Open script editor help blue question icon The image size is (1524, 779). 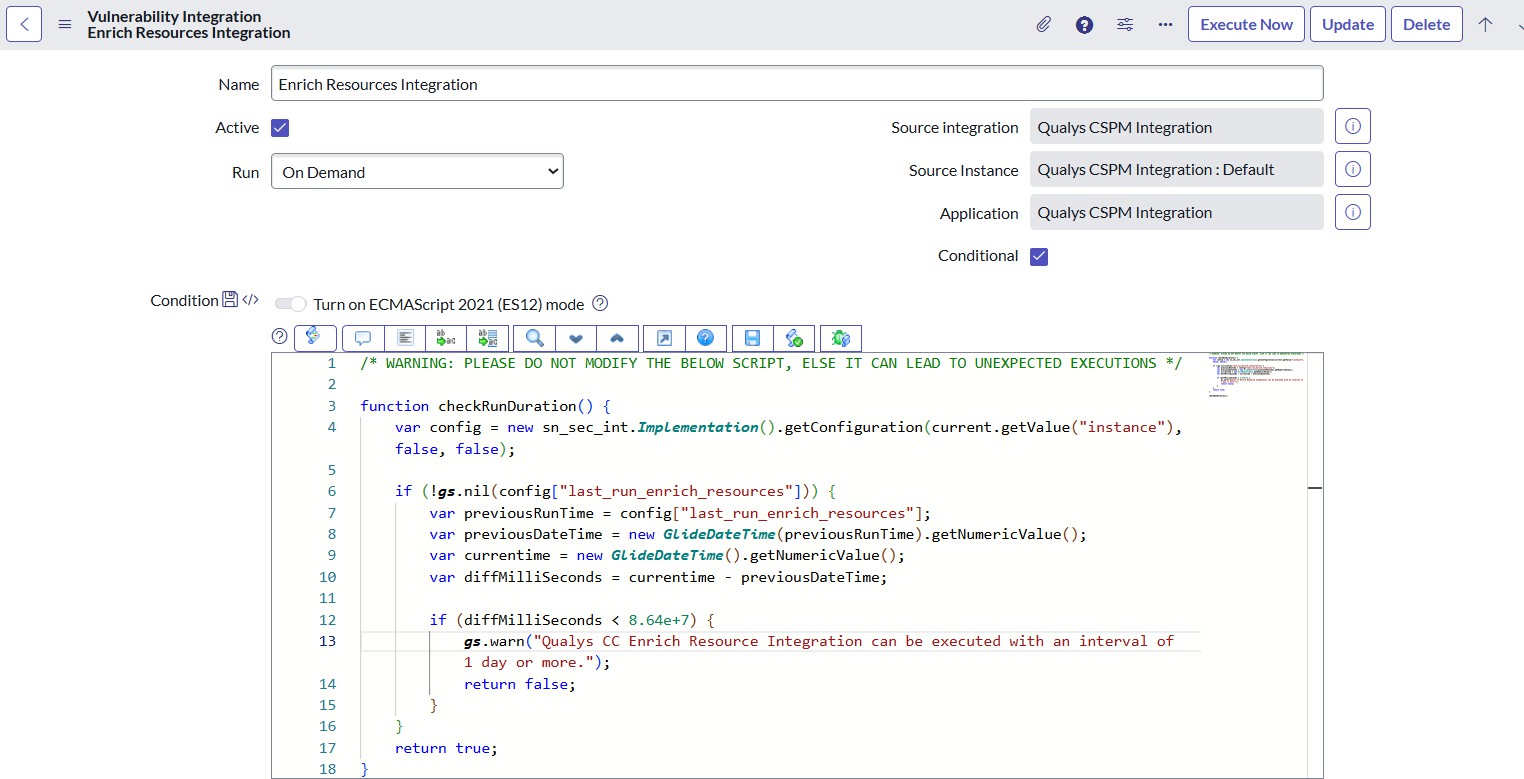705,338
